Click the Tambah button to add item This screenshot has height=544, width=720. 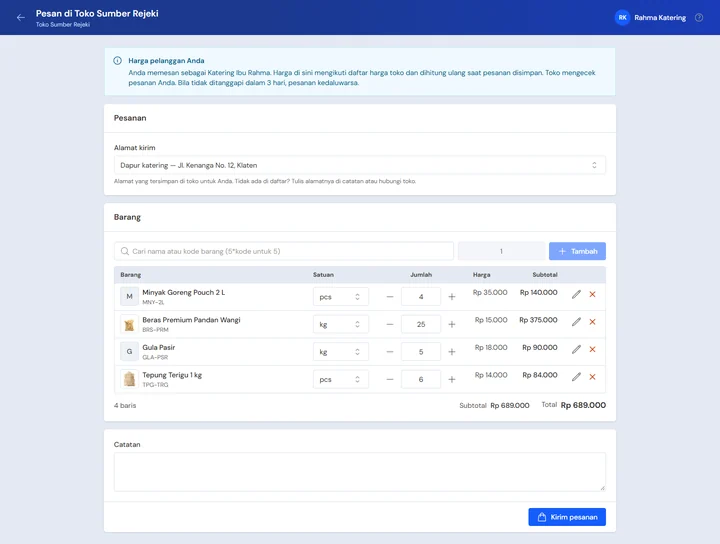point(577,251)
